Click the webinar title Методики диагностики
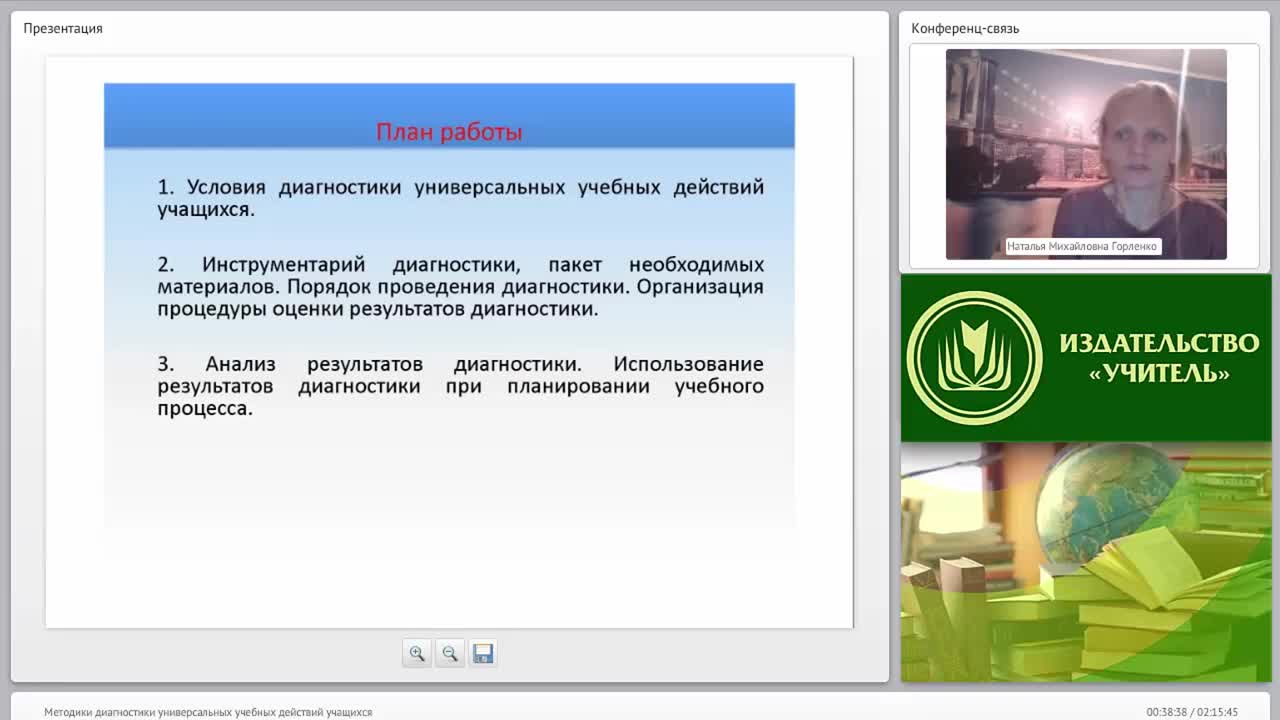1280x720 pixels. click(208, 712)
